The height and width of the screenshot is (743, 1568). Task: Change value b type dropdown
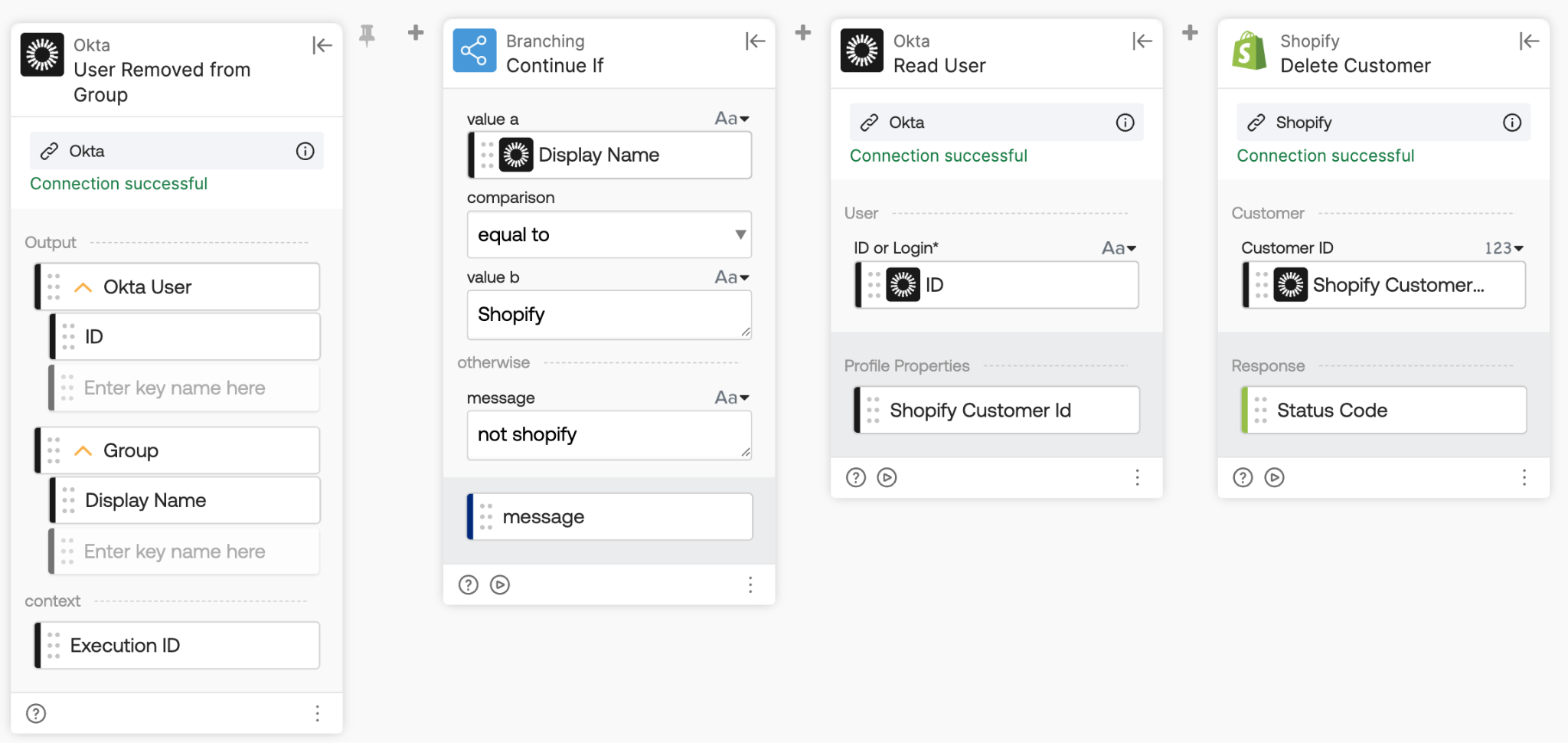click(x=732, y=277)
